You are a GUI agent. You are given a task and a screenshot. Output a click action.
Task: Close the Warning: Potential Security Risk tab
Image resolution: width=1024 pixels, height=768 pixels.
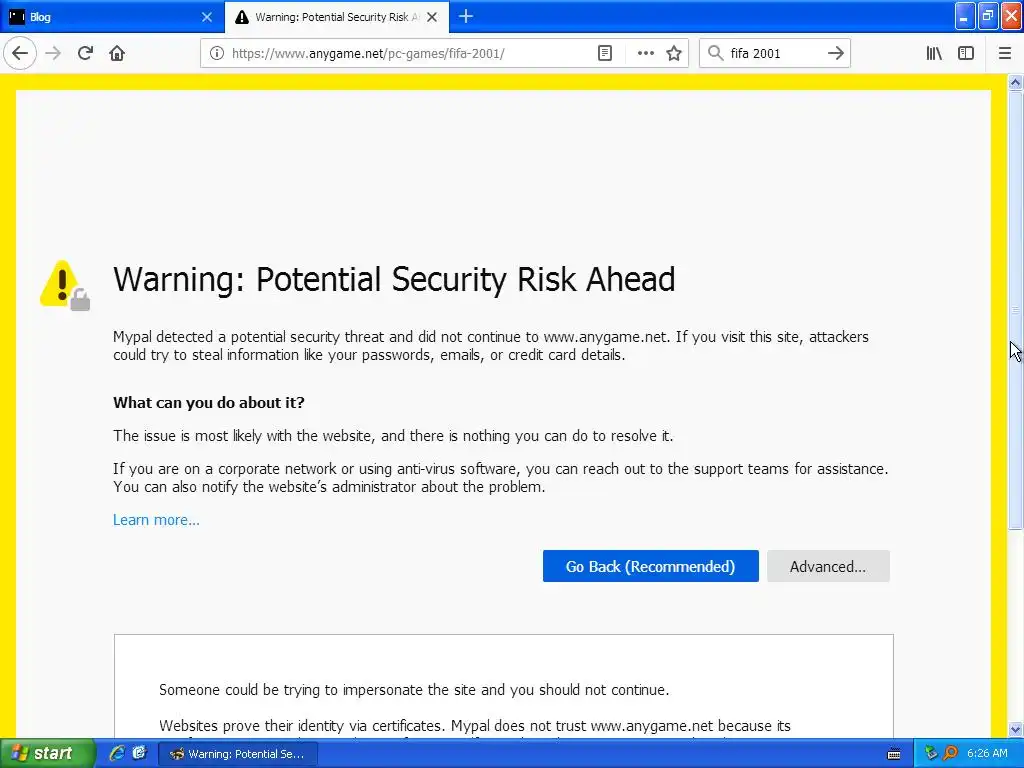(432, 17)
